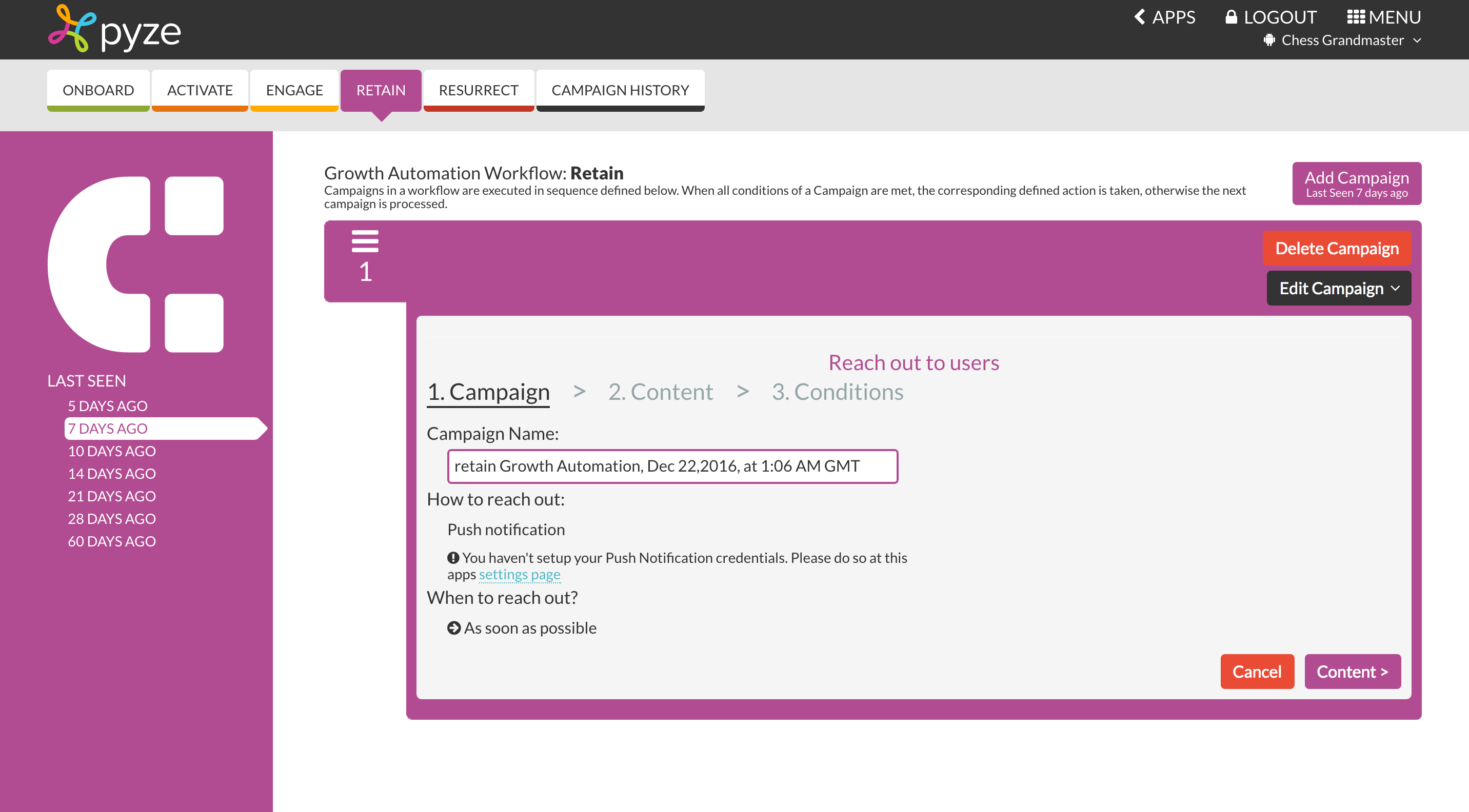Click the Content > next button
The image size is (1469, 812).
coord(1352,671)
